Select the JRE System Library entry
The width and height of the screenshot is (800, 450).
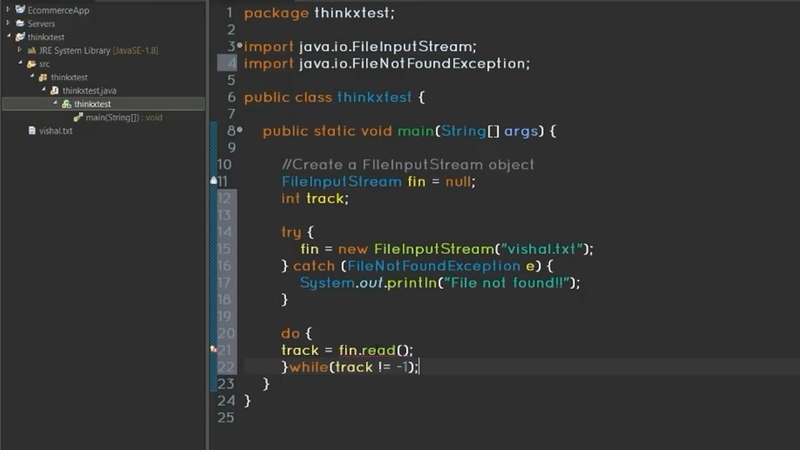(x=98, y=51)
